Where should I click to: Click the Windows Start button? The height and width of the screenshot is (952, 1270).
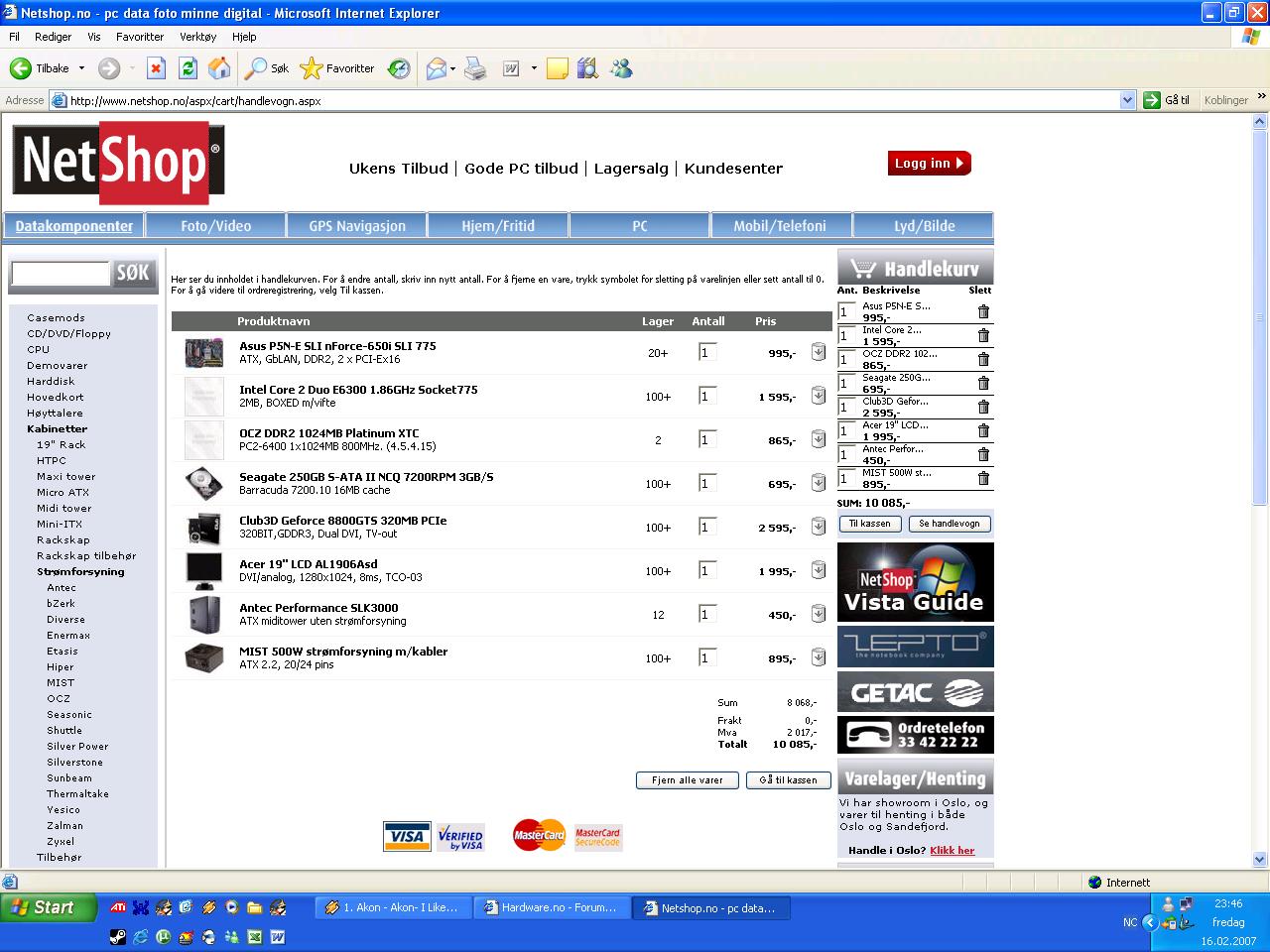point(49,907)
